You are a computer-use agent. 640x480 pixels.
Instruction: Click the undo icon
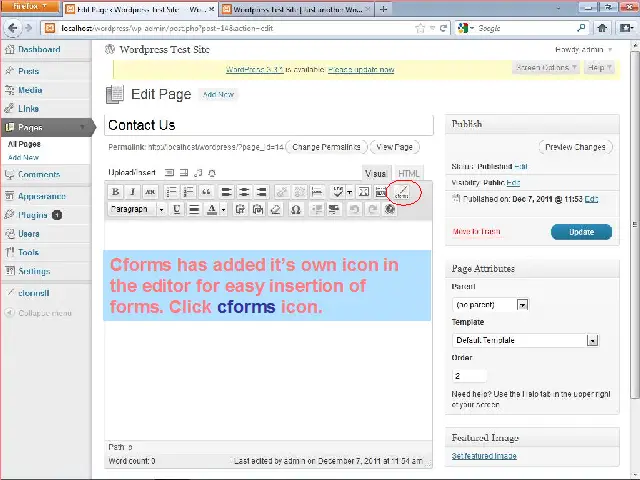click(354, 209)
